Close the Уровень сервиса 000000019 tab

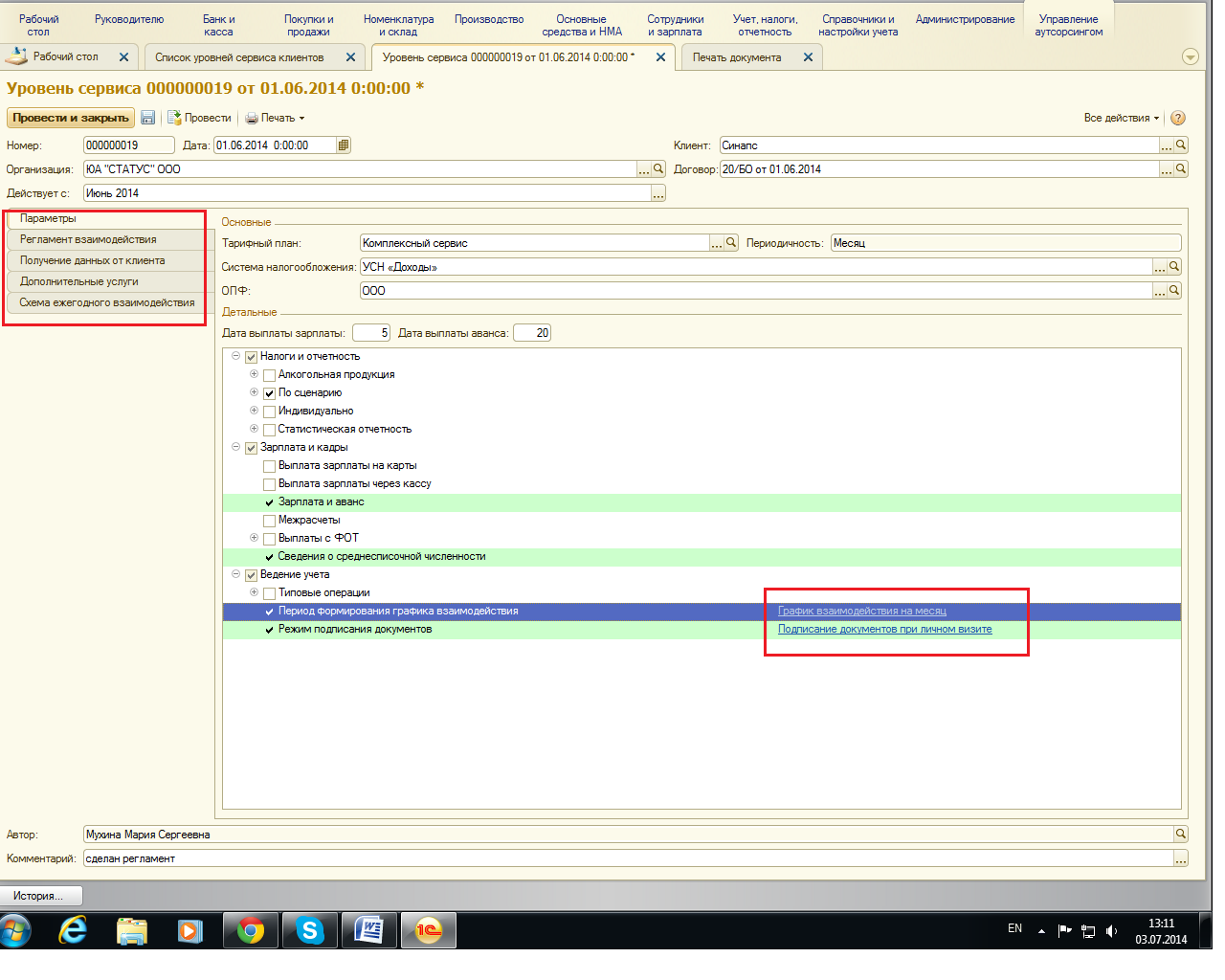(x=660, y=57)
